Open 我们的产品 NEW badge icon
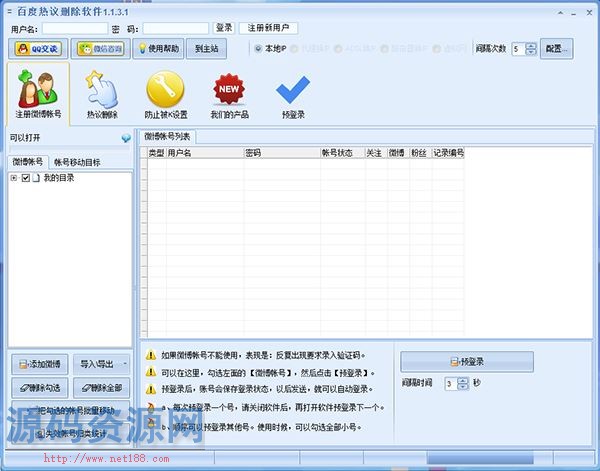This screenshot has height=471, width=600. [x=229, y=95]
